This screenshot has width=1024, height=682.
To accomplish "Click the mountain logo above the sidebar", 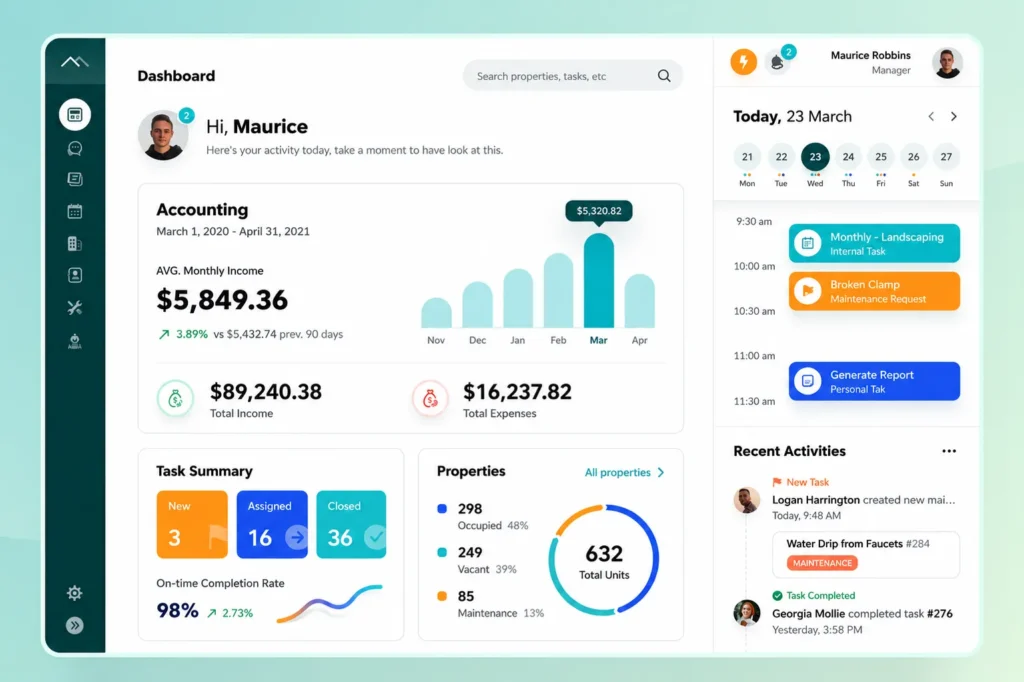I will pos(74,61).
